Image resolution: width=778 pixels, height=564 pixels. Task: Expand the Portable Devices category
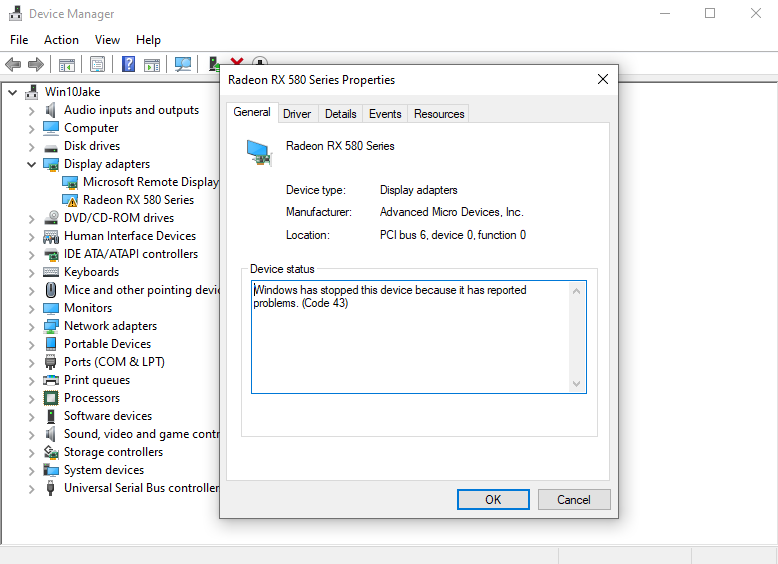[x=31, y=345]
